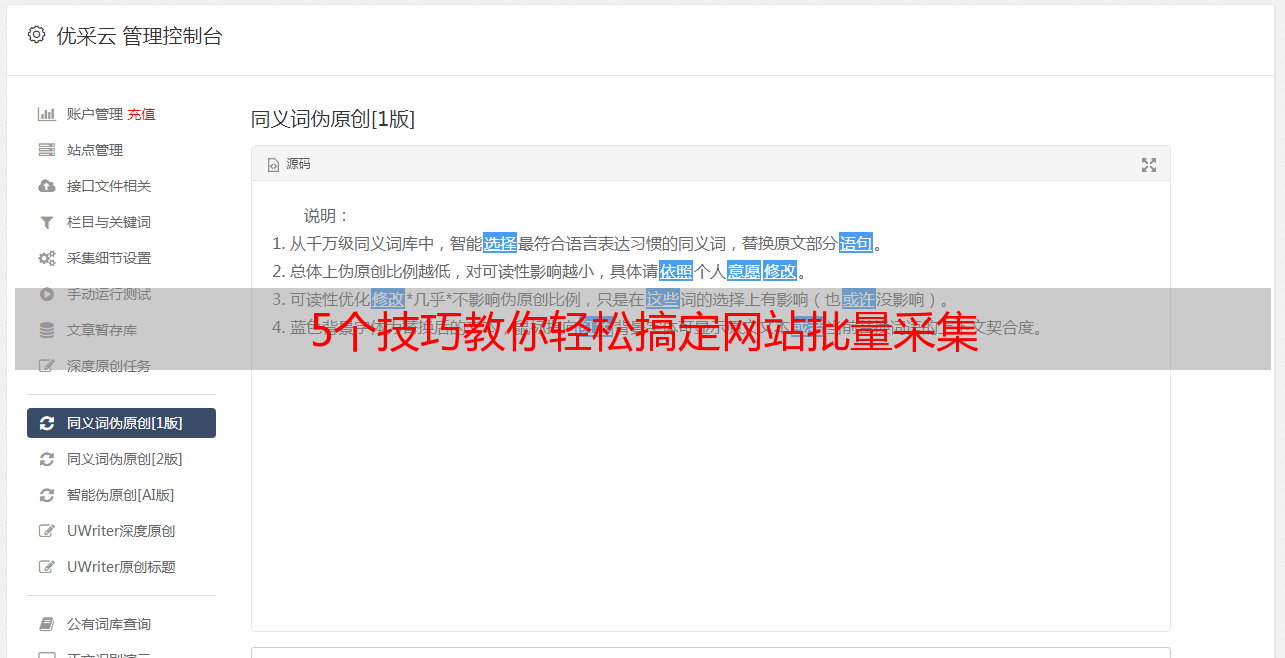Click the filter icon beside 栏目与关键词
The height and width of the screenshot is (658, 1285).
tap(46, 222)
